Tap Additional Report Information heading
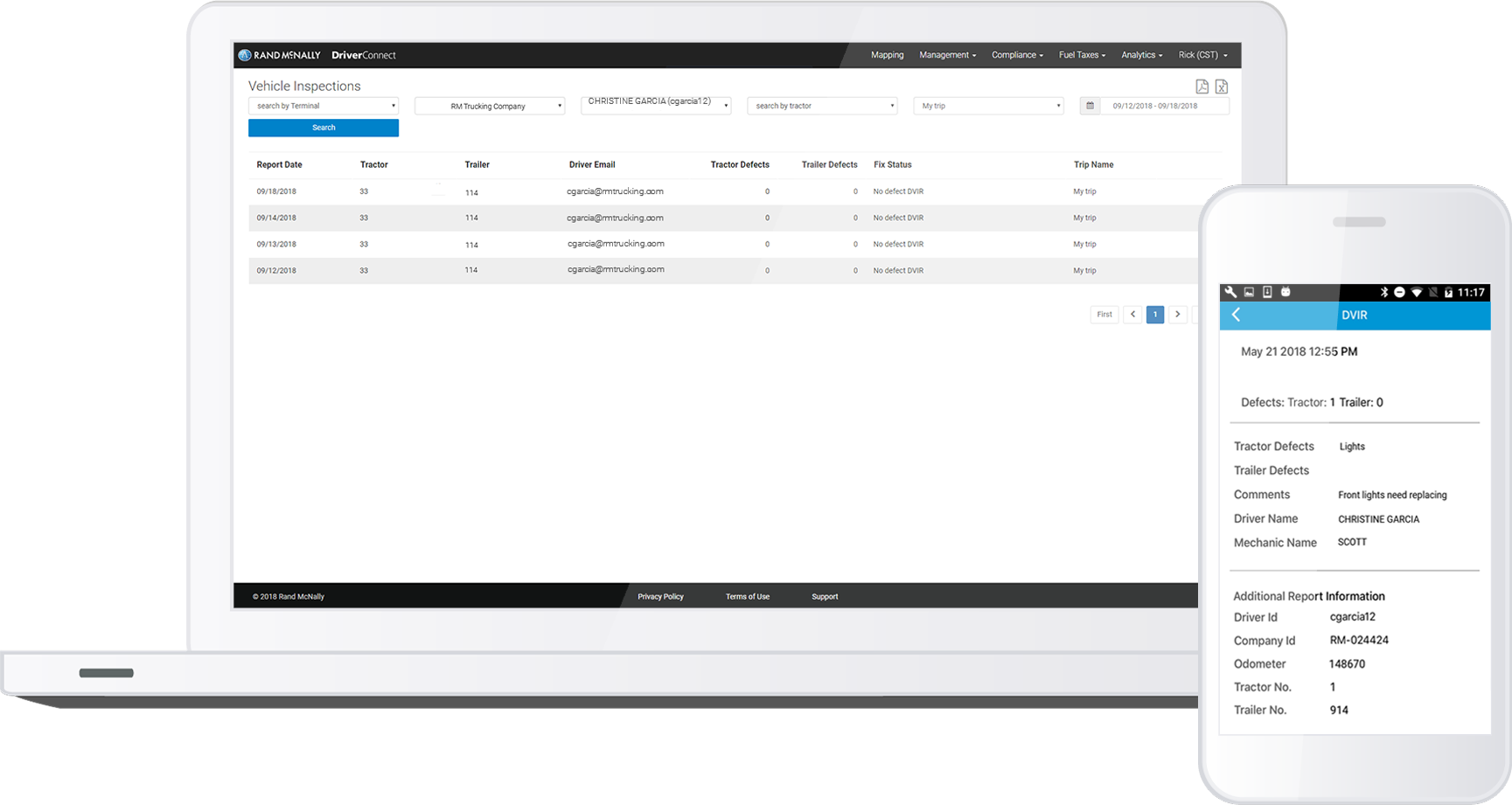Viewport: 1512px width, 805px height. 1309,596
